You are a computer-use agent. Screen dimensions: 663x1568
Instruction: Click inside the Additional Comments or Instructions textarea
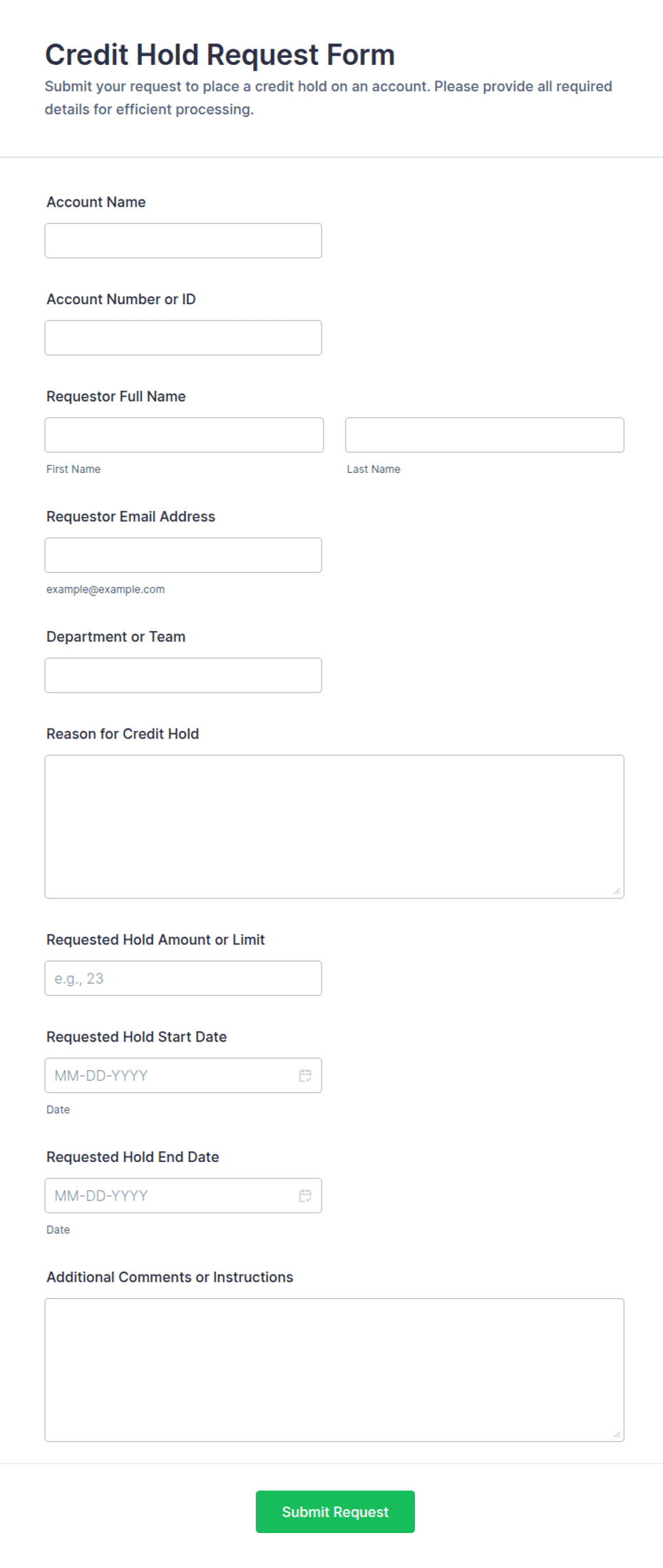(x=334, y=1370)
